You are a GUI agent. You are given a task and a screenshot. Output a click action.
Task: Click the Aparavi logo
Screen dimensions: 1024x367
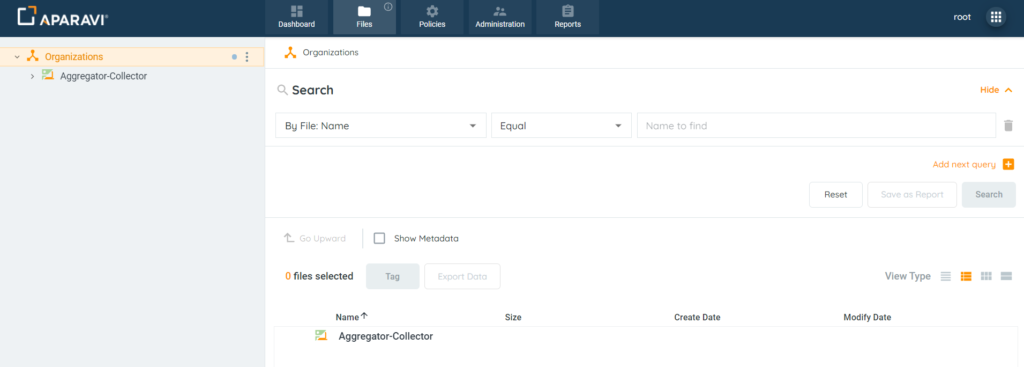click(63, 16)
